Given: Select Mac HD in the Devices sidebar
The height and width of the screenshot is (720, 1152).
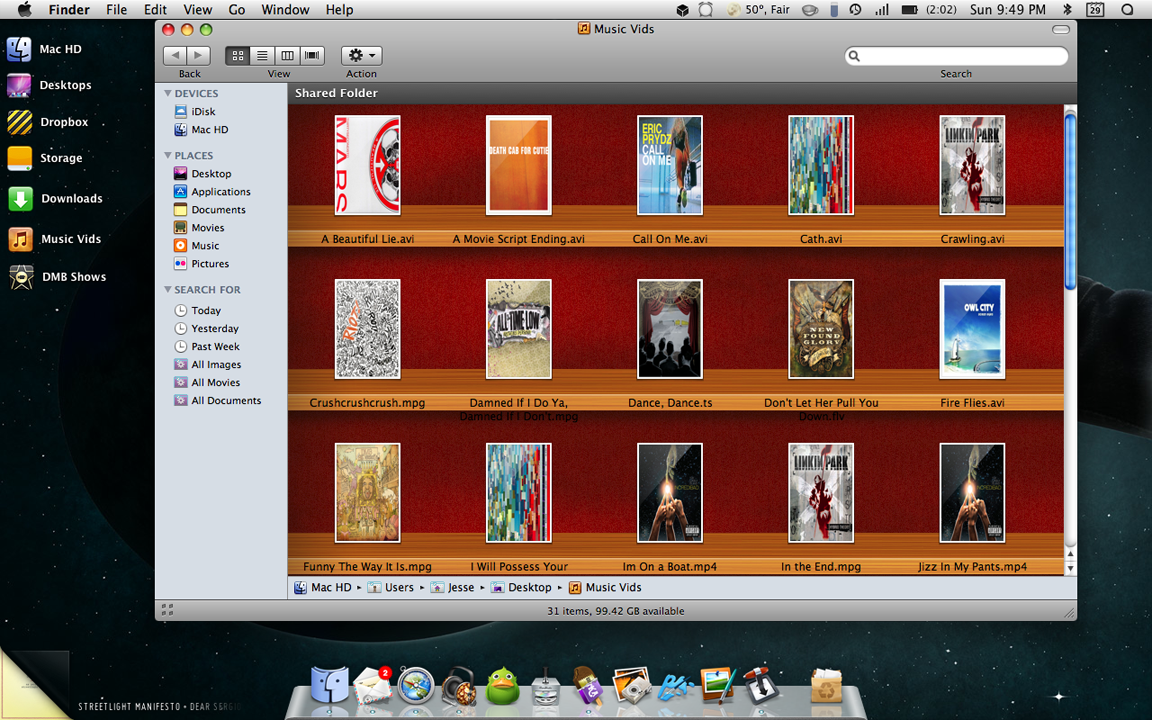Looking at the screenshot, I should pyautogui.click(x=201, y=129).
